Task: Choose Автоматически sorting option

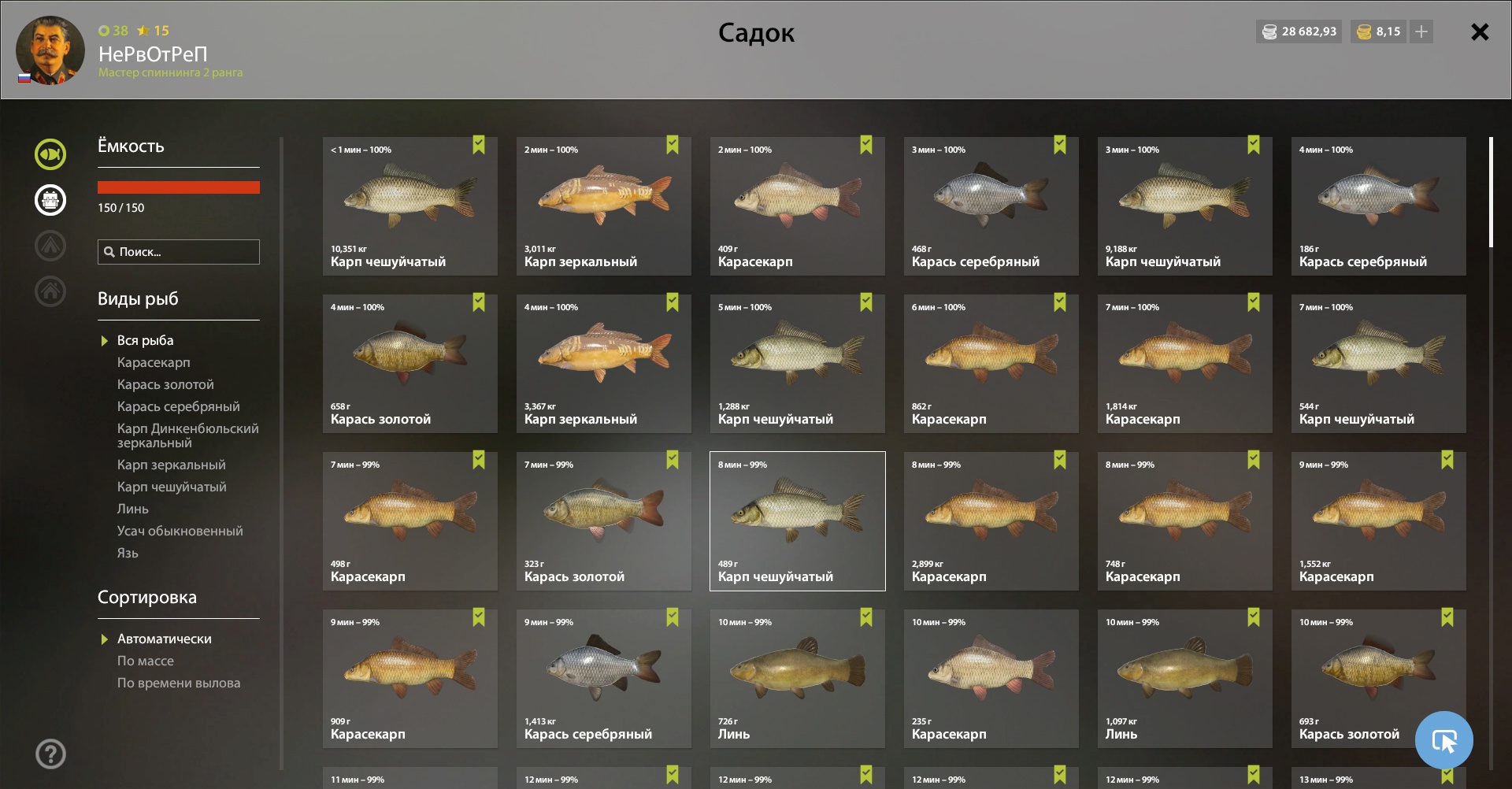Action: click(x=164, y=639)
